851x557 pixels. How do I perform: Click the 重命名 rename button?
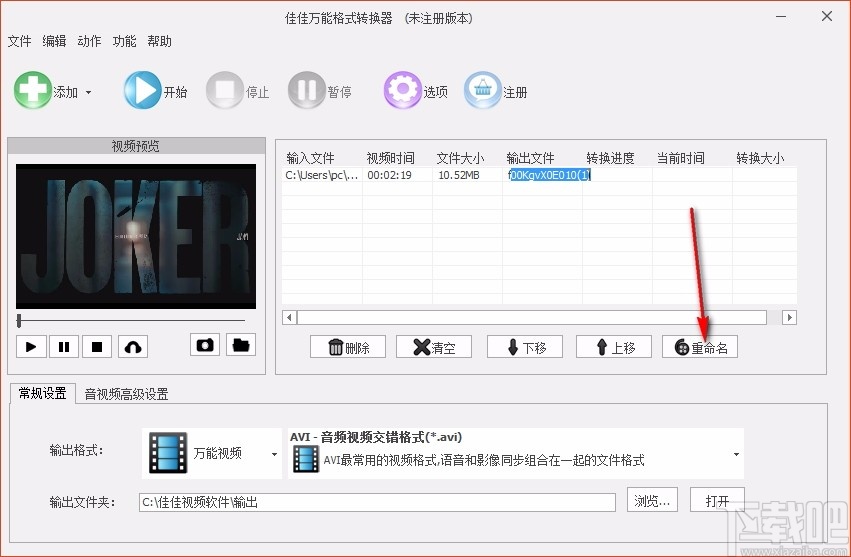click(700, 347)
